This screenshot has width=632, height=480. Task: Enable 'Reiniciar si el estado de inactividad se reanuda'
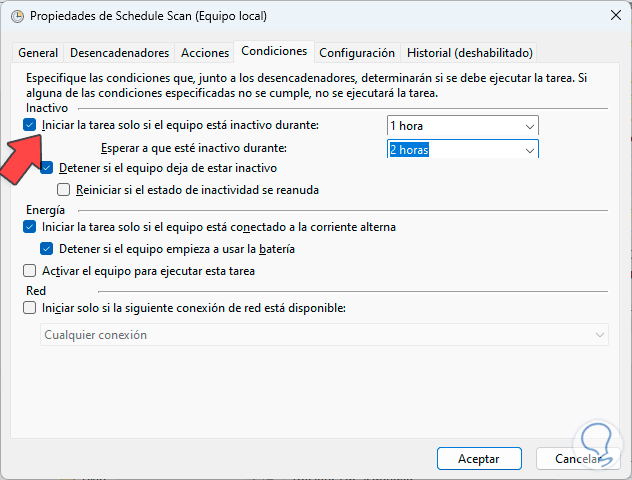coord(65,189)
